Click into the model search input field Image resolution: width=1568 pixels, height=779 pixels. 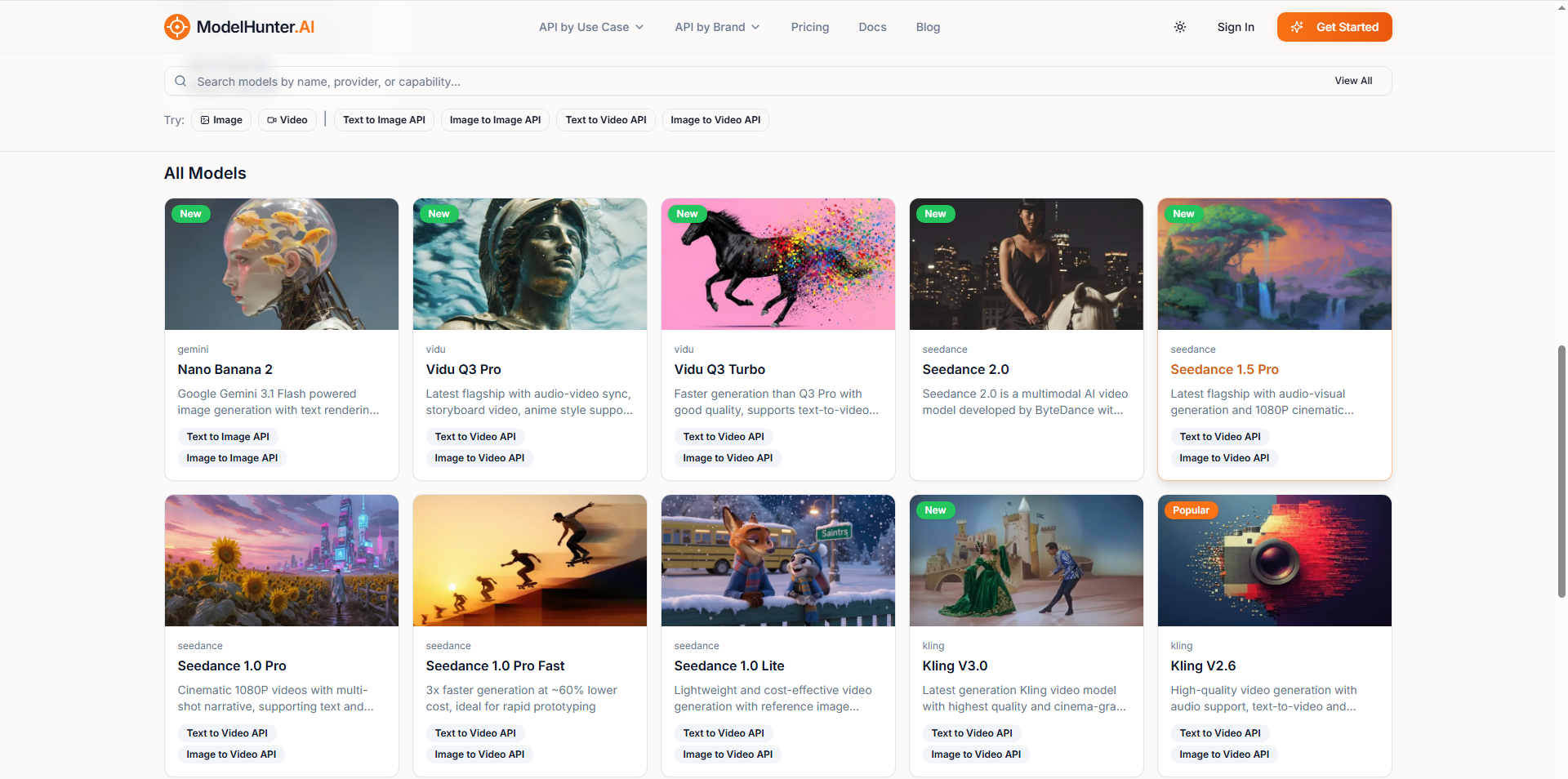pos(572,81)
